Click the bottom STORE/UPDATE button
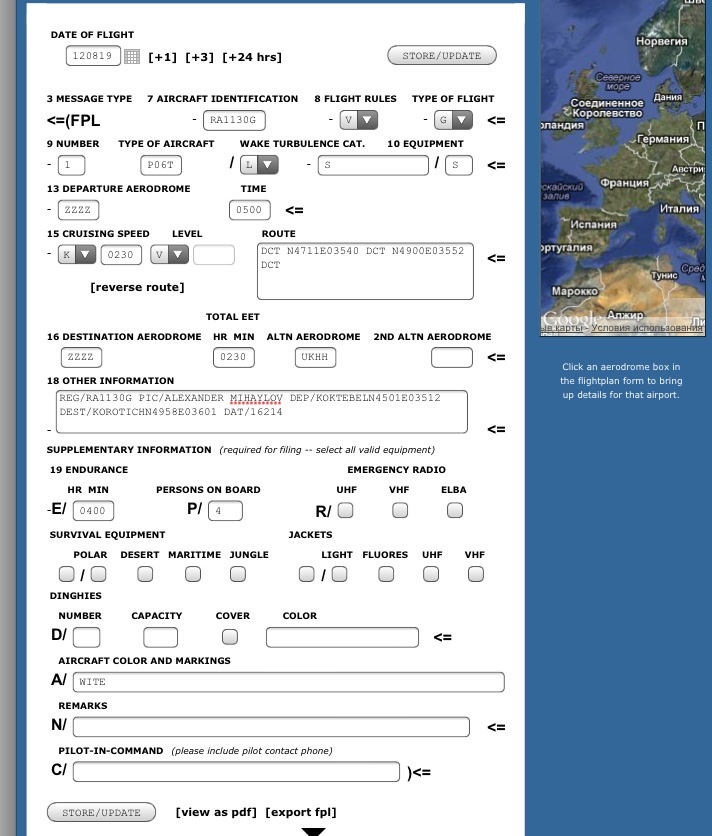Image resolution: width=712 pixels, height=836 pixels. pyautogui.click(x=101, y=812)
